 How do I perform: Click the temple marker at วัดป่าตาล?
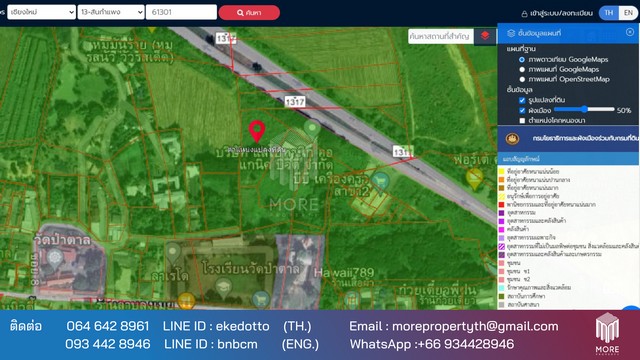click(x=55, y=258)
